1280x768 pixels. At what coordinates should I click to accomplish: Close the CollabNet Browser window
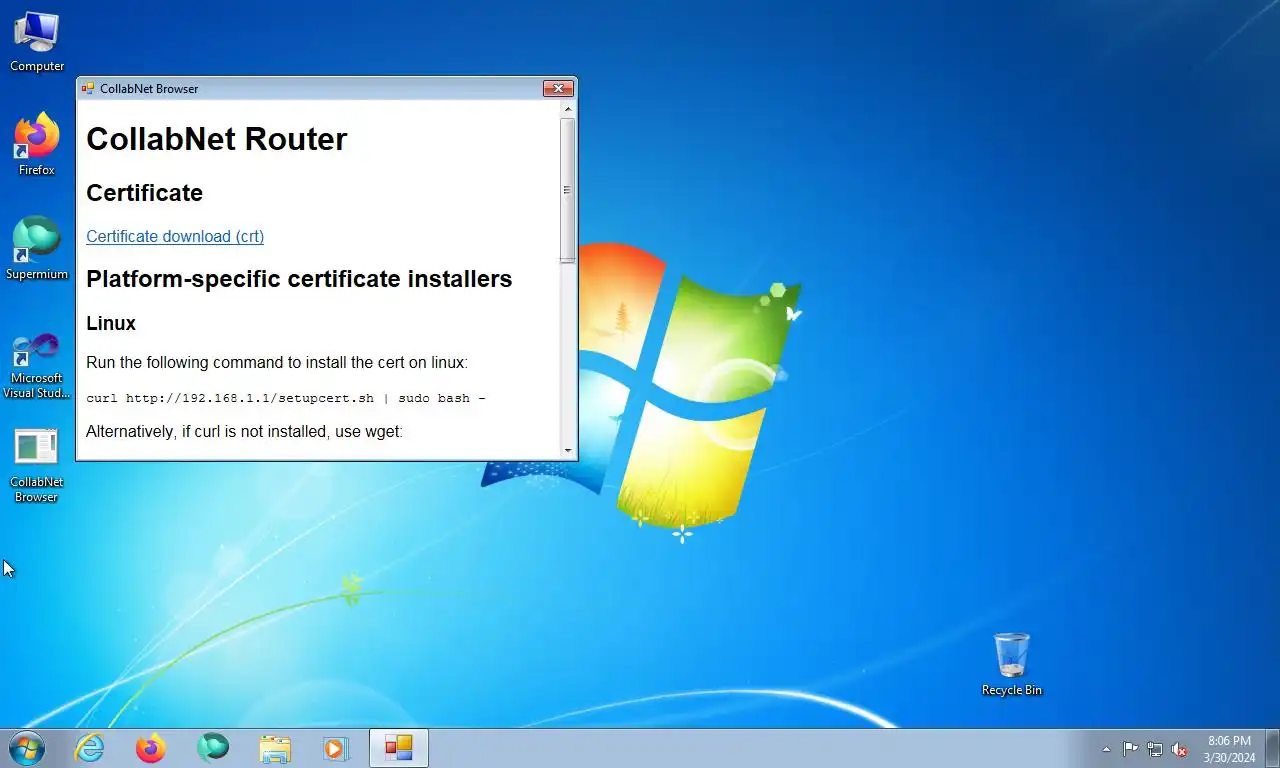click(558, 89)
